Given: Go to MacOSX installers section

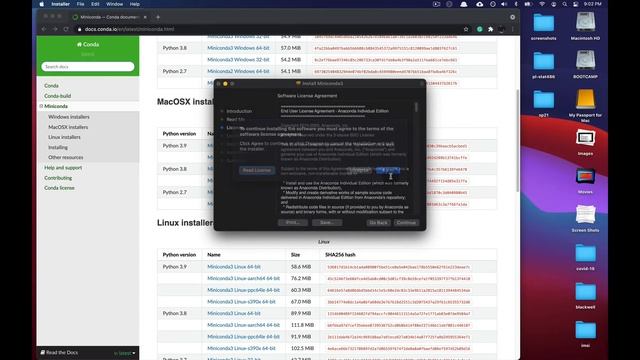Looking at the screenshot, I should tap(68, 127).
